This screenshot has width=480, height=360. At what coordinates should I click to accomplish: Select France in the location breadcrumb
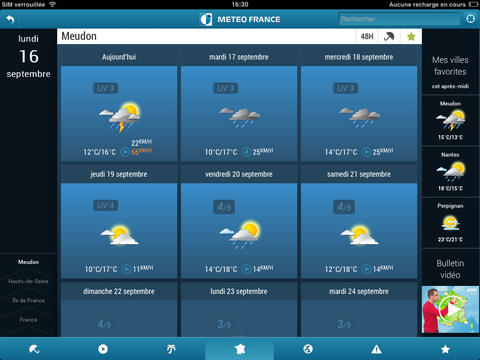[28, 320]
